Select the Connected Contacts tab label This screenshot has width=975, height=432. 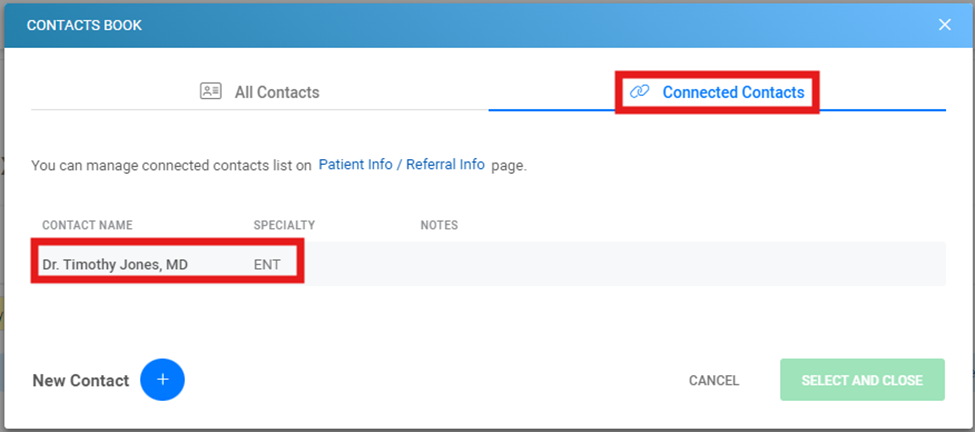tap(733, 93)
